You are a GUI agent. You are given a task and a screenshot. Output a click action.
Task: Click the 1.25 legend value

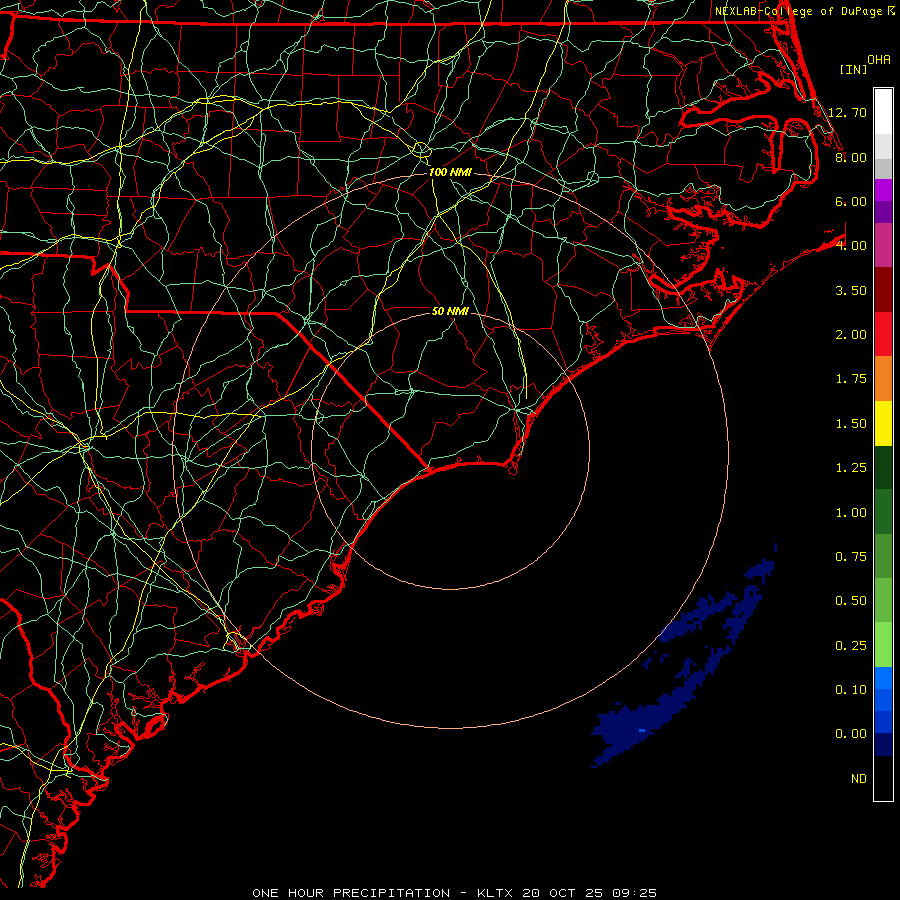pos(851,468)
